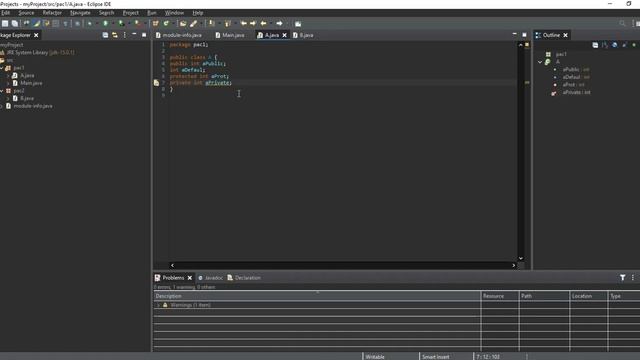Expand Main.java in Package Explorer
The image size is (640, 360).
click(x=8, y=83)
